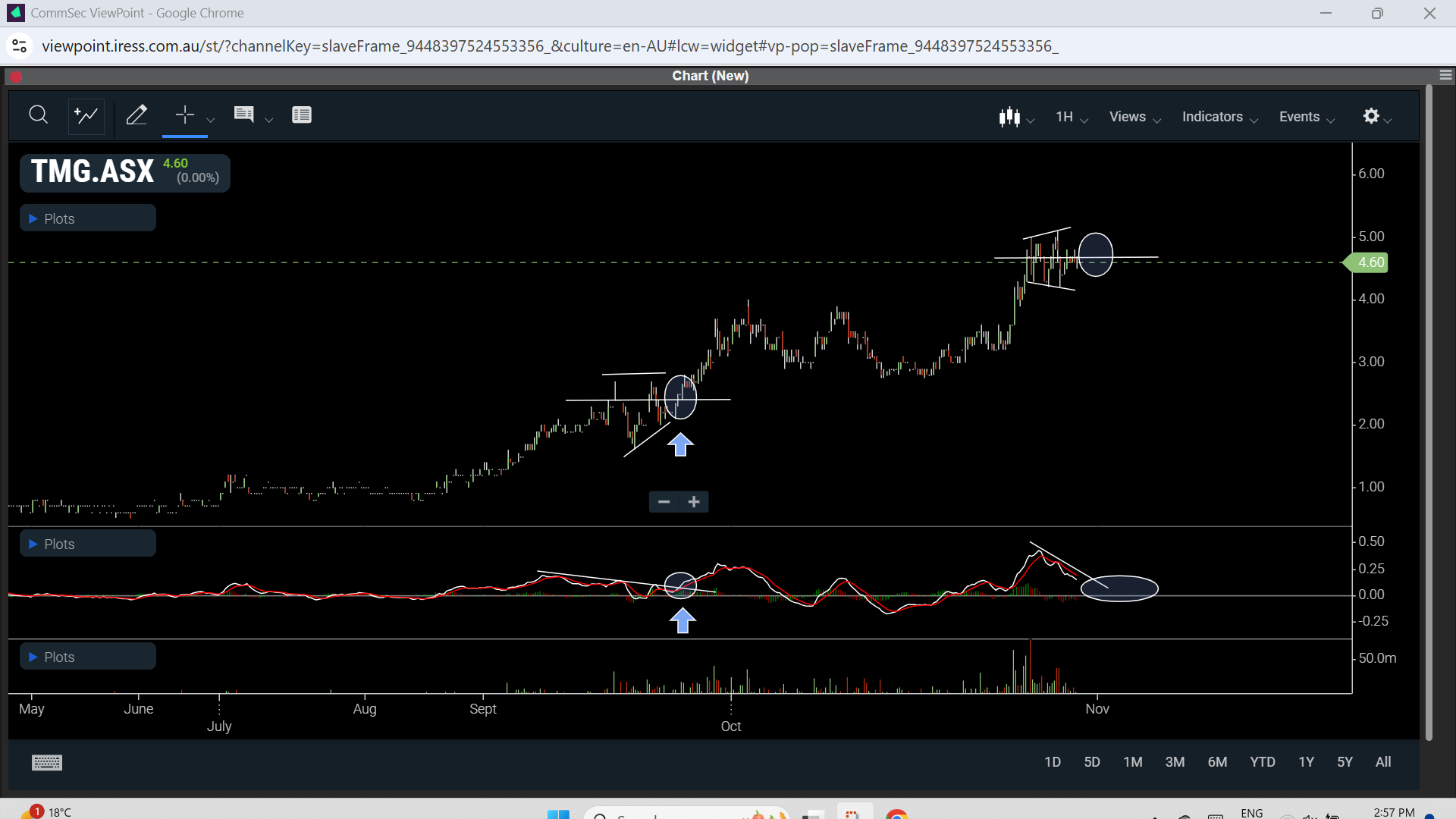The image size is (1456, 819).
Task: Expand the volume pane Plots panel
Action: click(88, 657)
